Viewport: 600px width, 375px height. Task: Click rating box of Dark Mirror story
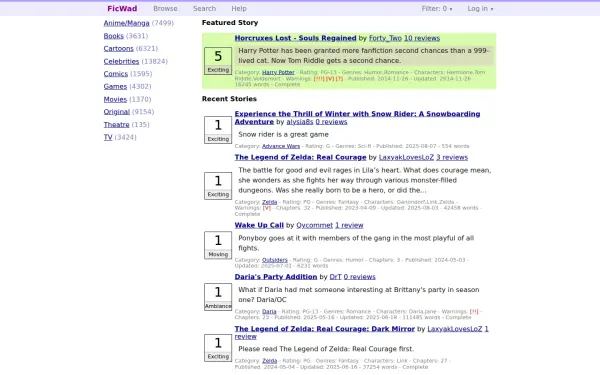click(218, 348)
